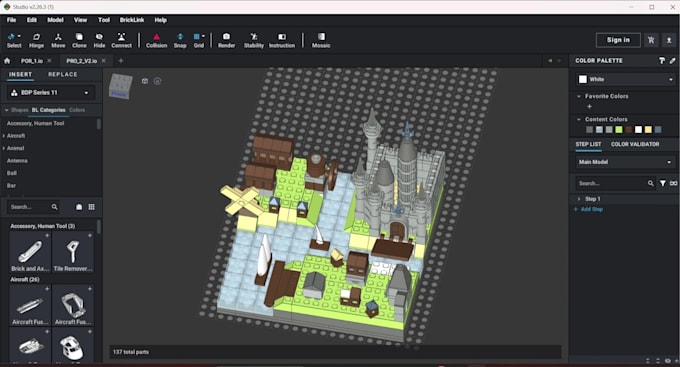The height and width of the screenshot is (367, 680).
Task: Open the BrickLink menu
Action: click(x=132, y=20)
